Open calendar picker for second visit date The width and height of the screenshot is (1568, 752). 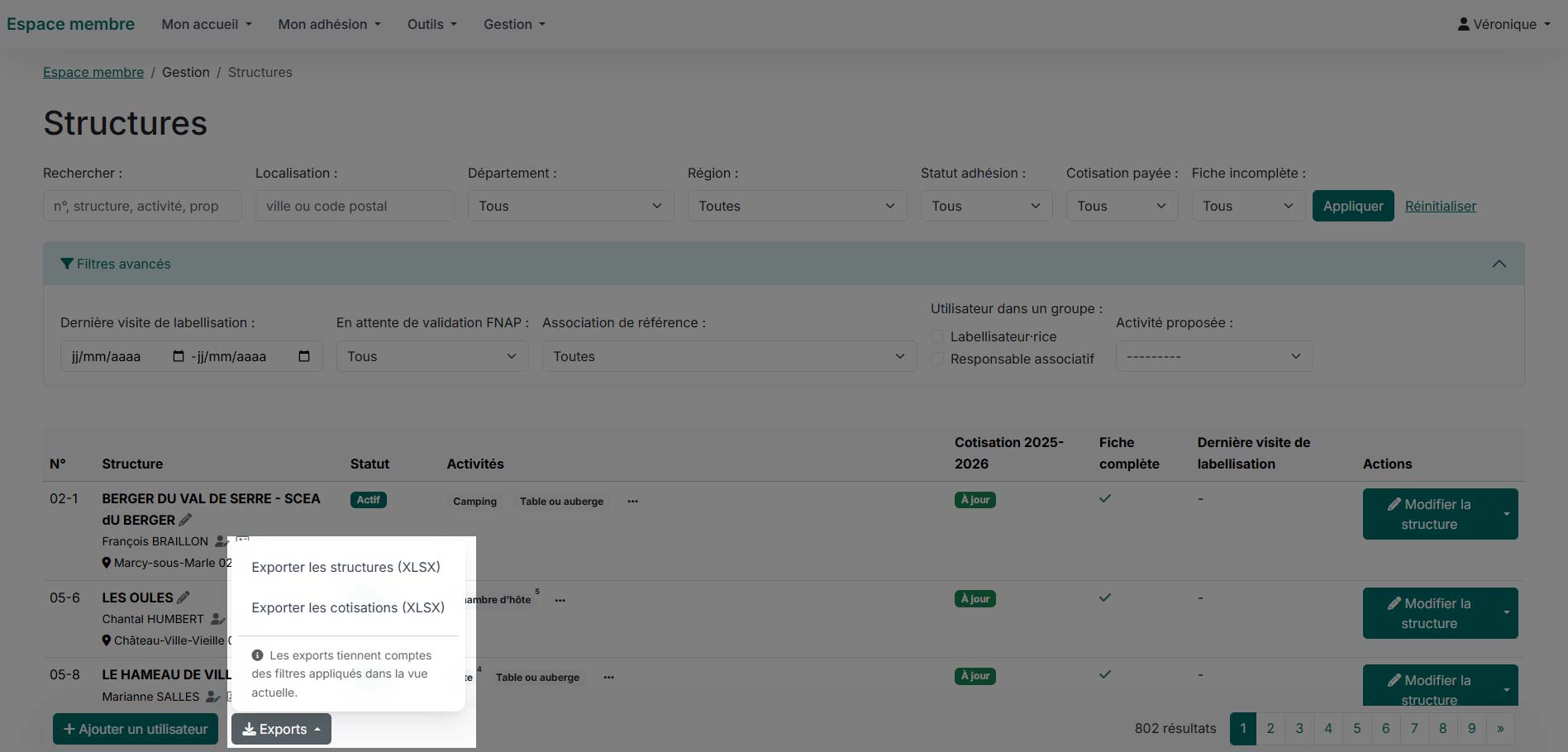coord(304,356)
